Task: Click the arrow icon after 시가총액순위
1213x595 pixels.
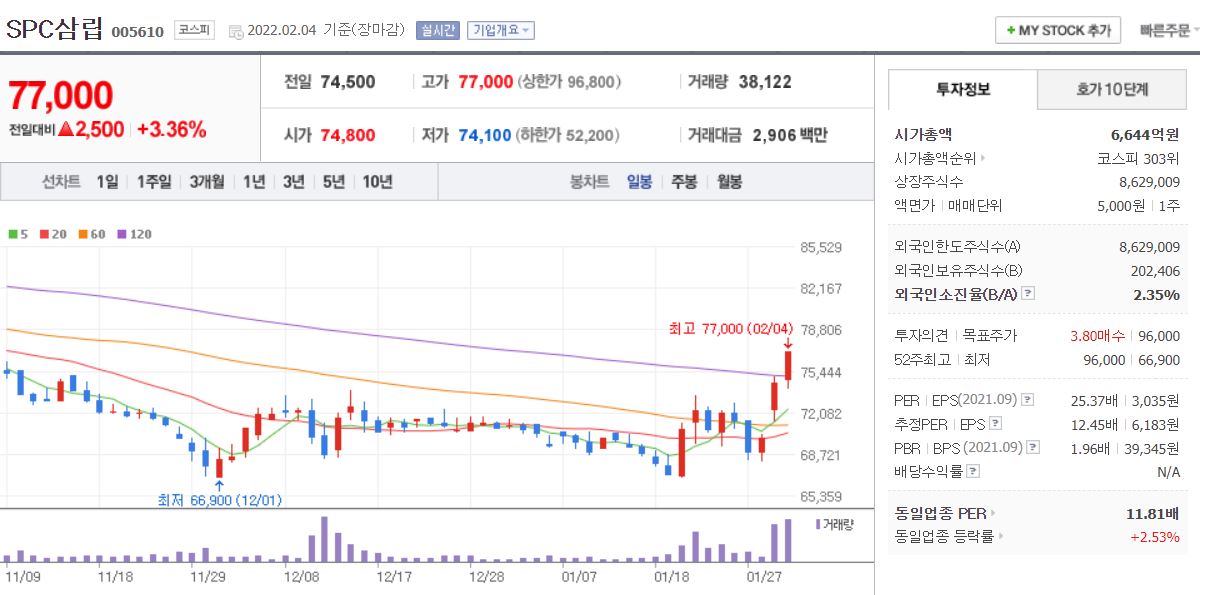Action: [x=982, y=158]
